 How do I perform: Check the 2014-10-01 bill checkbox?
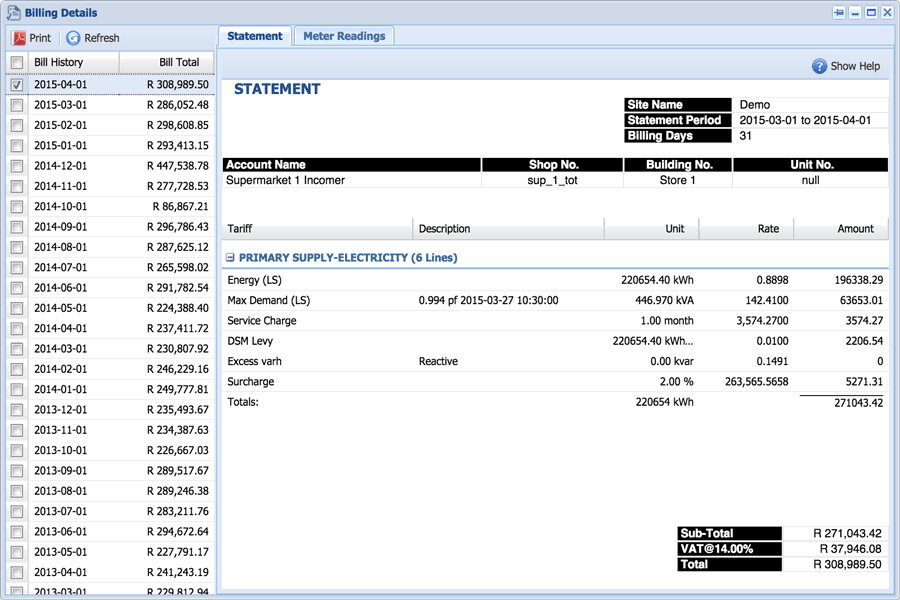point(17,207)
